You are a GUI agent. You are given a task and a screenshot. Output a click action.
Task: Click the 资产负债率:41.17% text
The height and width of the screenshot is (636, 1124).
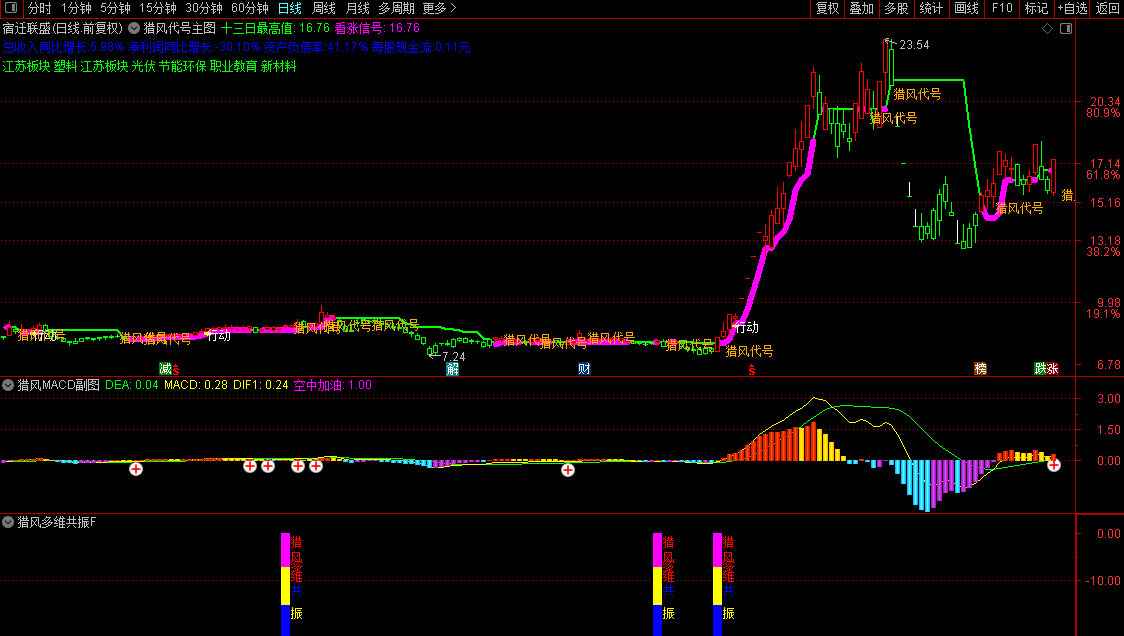316,47
